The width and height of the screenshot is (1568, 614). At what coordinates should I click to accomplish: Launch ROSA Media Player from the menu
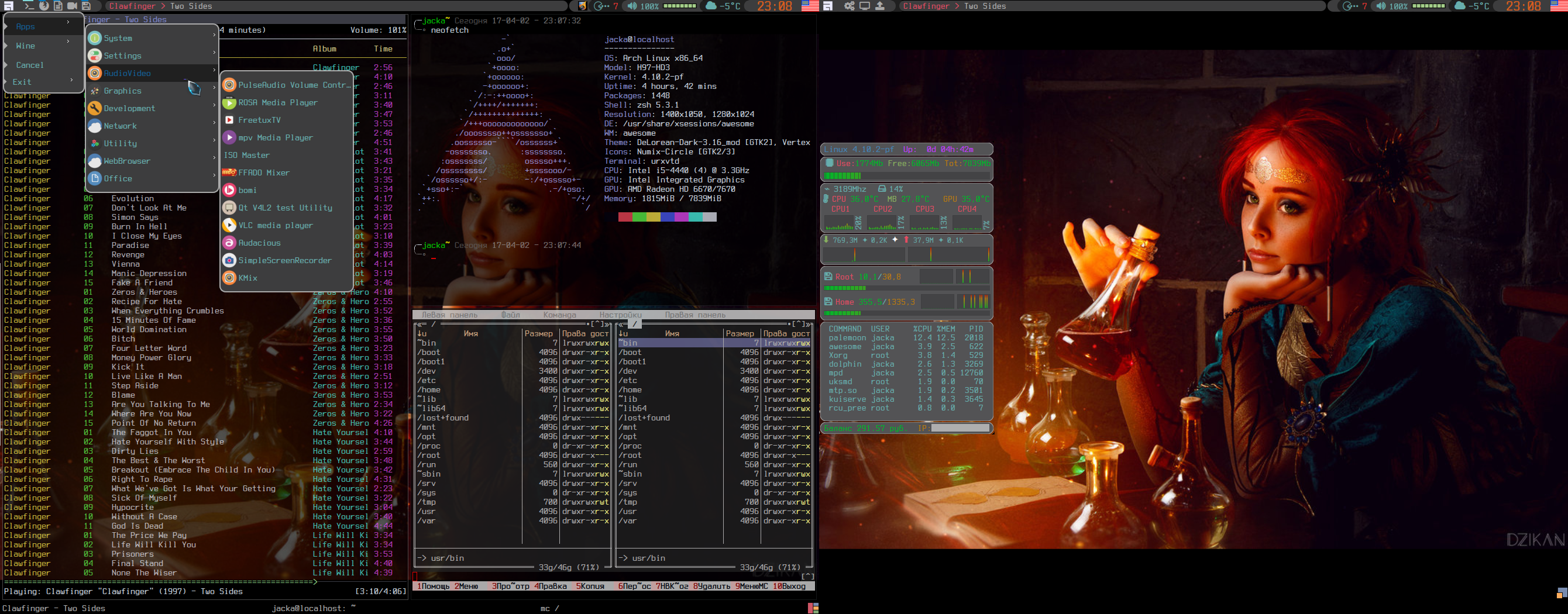(287, 103)
